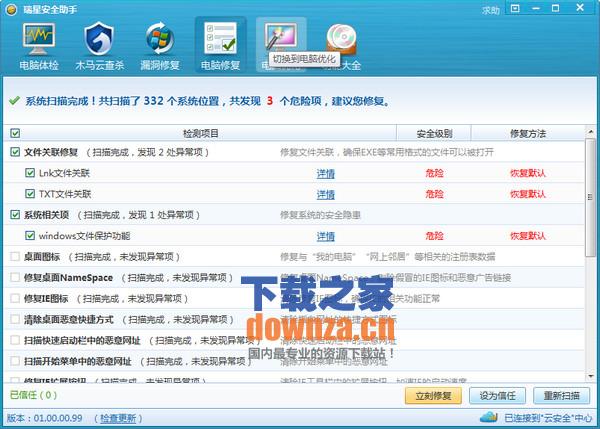Open the 电脑体检 monitor icon
Image resolution: width=600 pixels, height=429 pixels.
39,39
